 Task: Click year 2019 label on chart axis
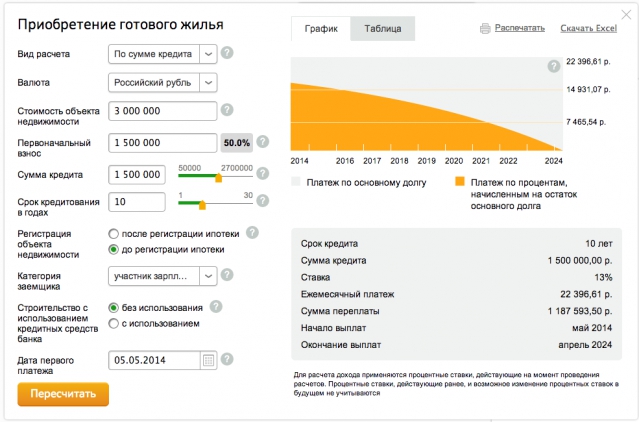[427, 161]
